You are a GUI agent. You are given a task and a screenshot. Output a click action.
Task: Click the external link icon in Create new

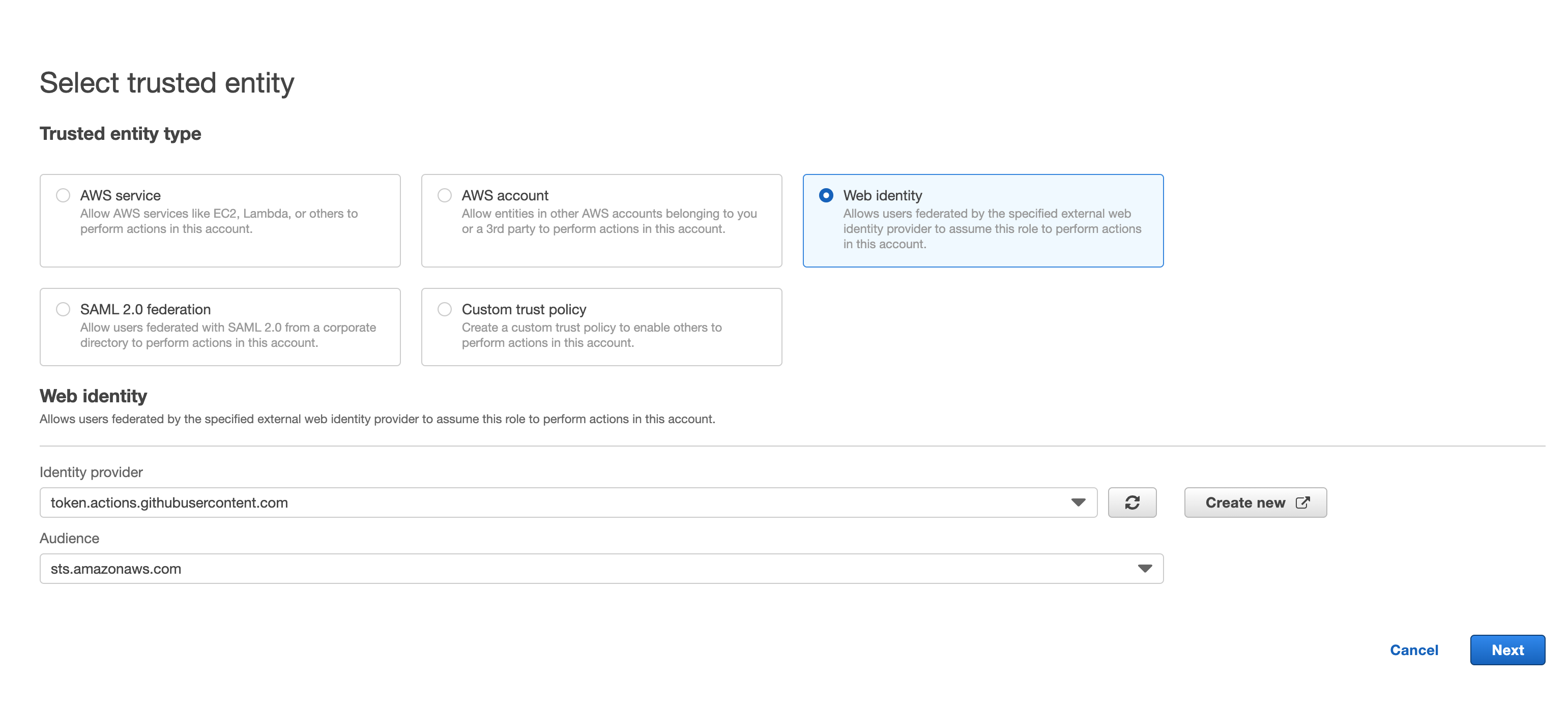pyautogui.click(x=1302, y=503)
